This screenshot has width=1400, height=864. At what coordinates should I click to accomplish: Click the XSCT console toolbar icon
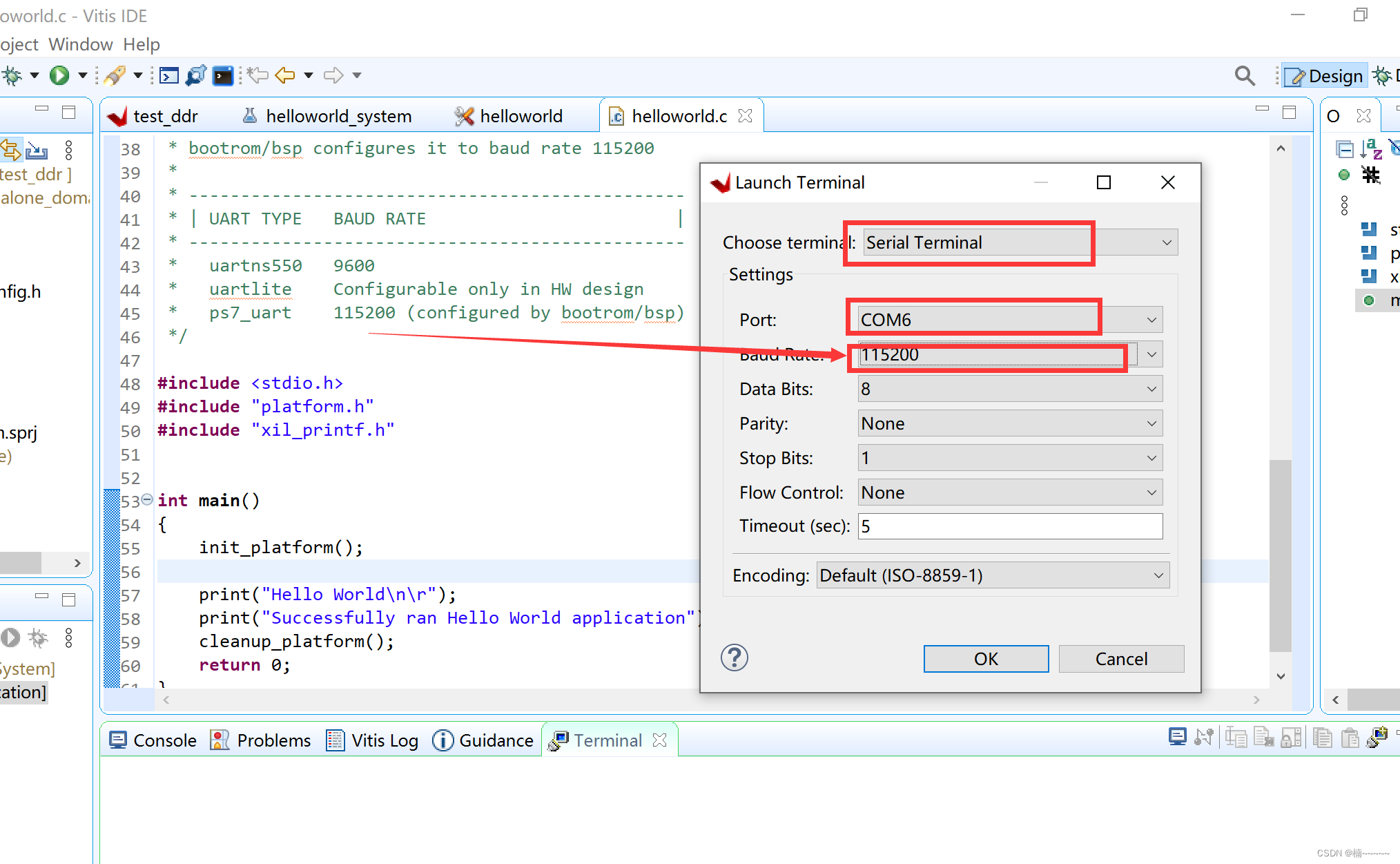point(168,75)
